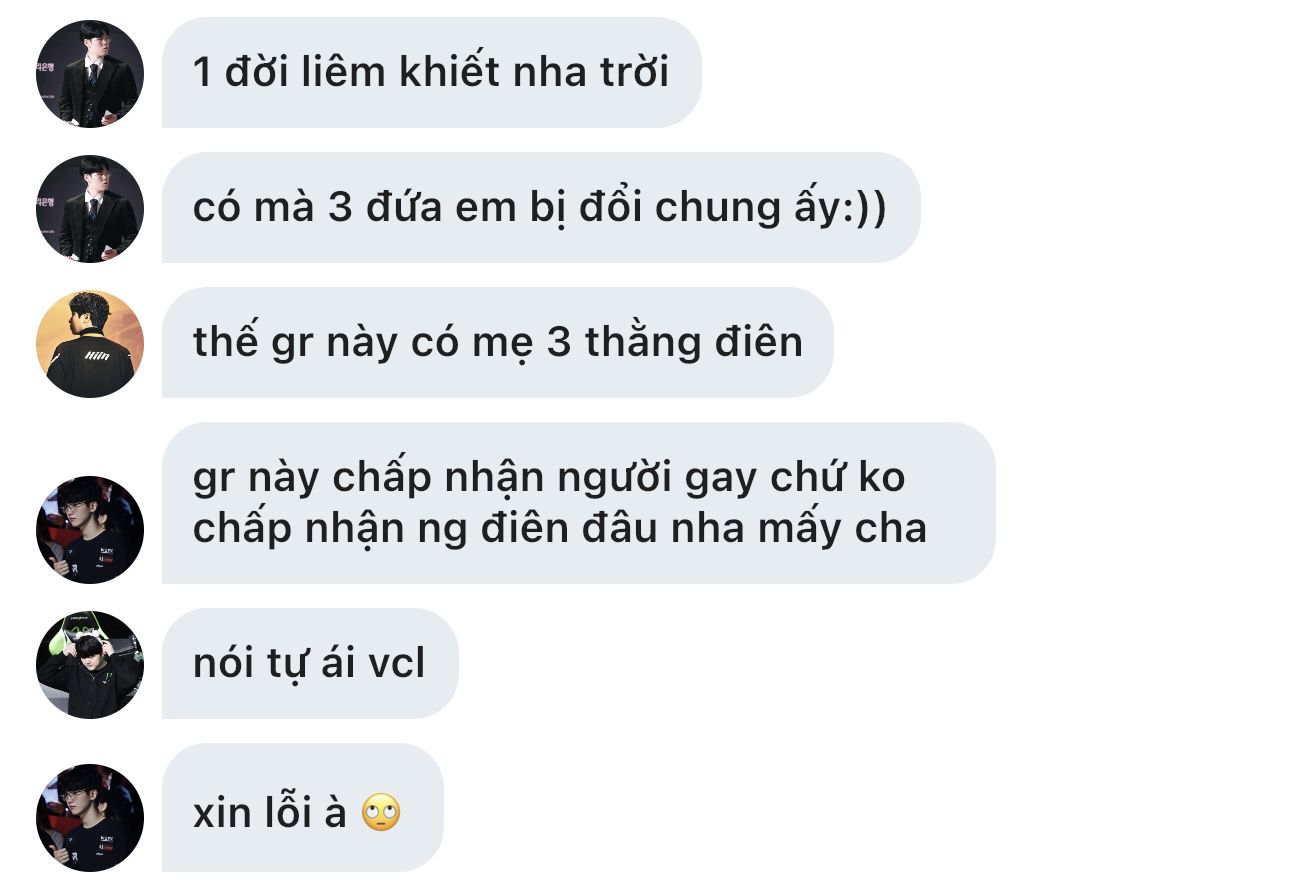This screenshot has height=893, width=1290.
Task: Select the "thế gr này có mẹ 3 thằng điên" bubble
Action: pos(497,342)
